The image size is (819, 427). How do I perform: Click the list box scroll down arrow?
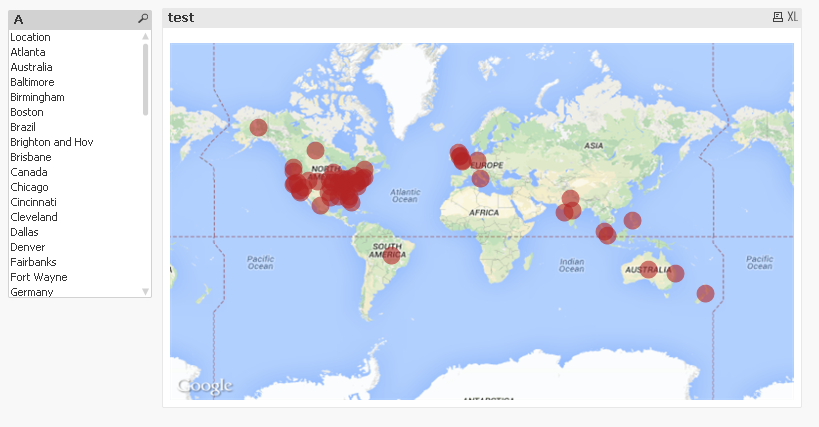pos(145,292)
